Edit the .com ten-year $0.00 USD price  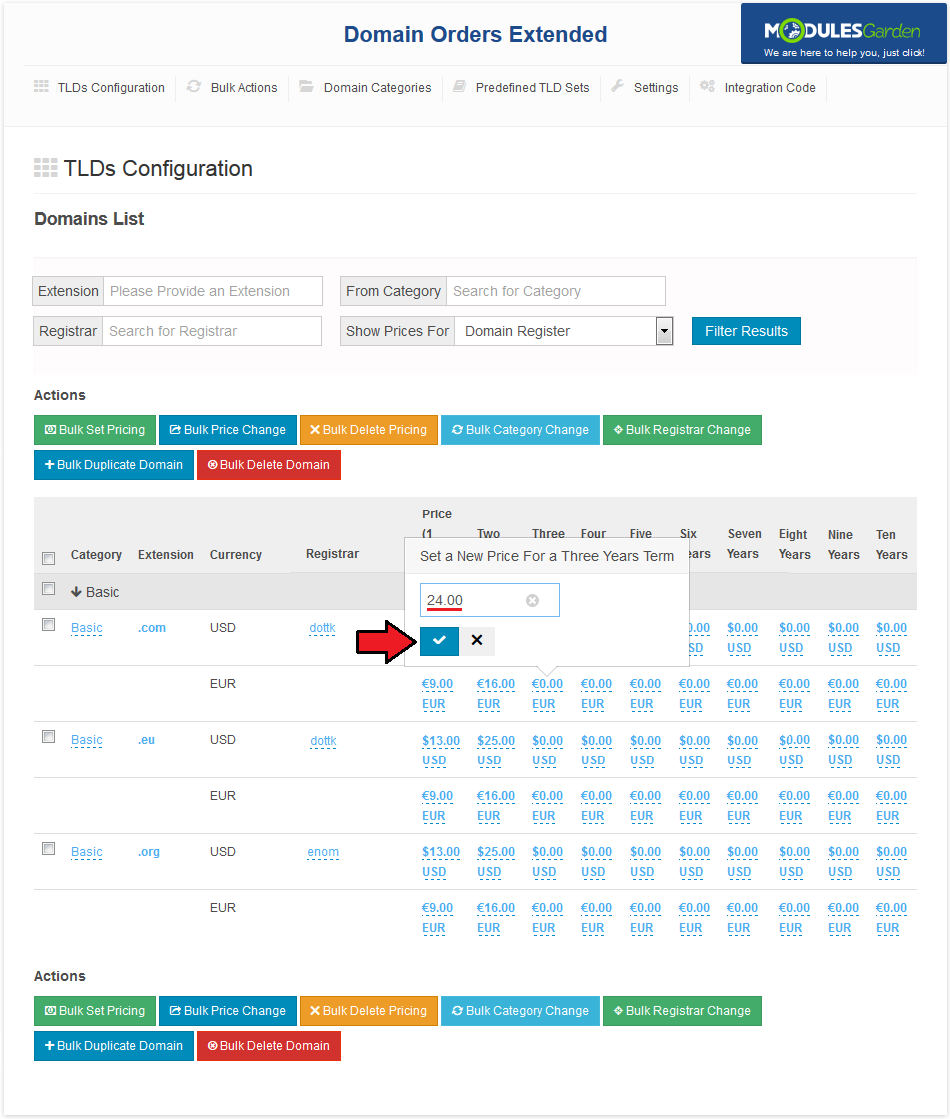pyautogui.click(x=891, y=637)
